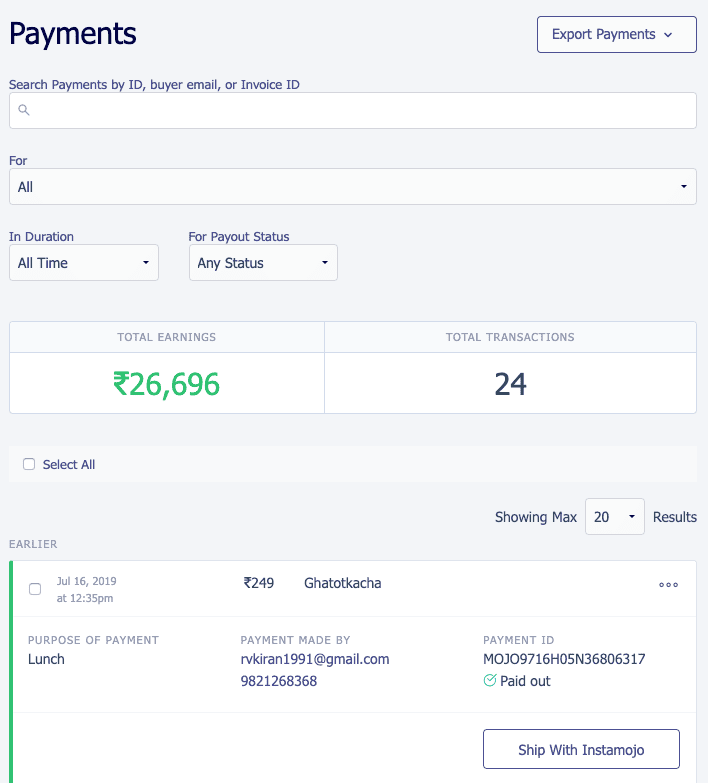Change the Showing Max 20 results dropdown
This screenshot has width=708, height=783.
tap(615, 517)
